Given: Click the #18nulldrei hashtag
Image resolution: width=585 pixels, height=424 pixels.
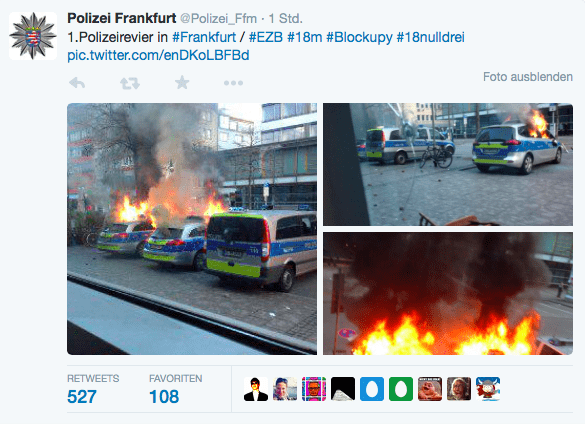Looking at the screenshot, I should coord(431,37).
